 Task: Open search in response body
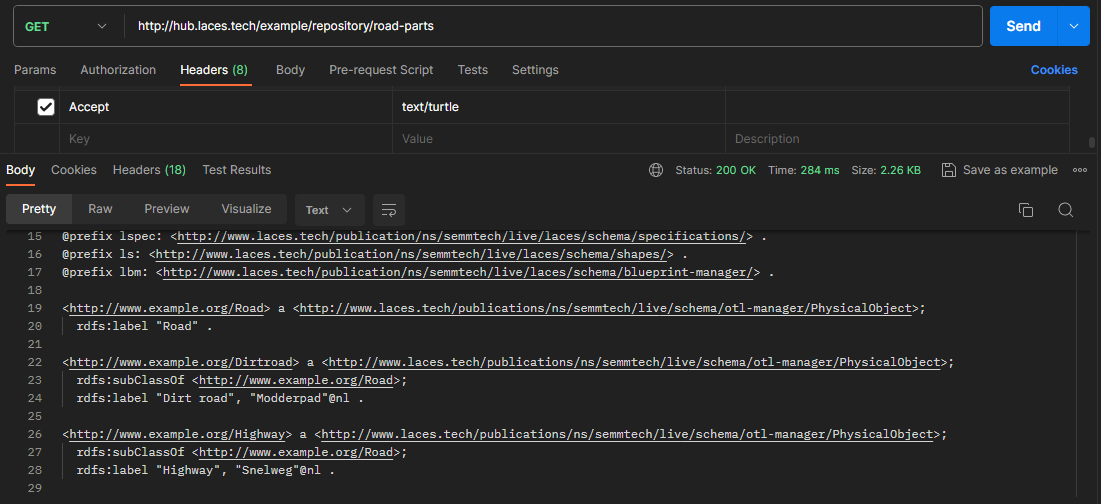click(x=1065, y=210)
